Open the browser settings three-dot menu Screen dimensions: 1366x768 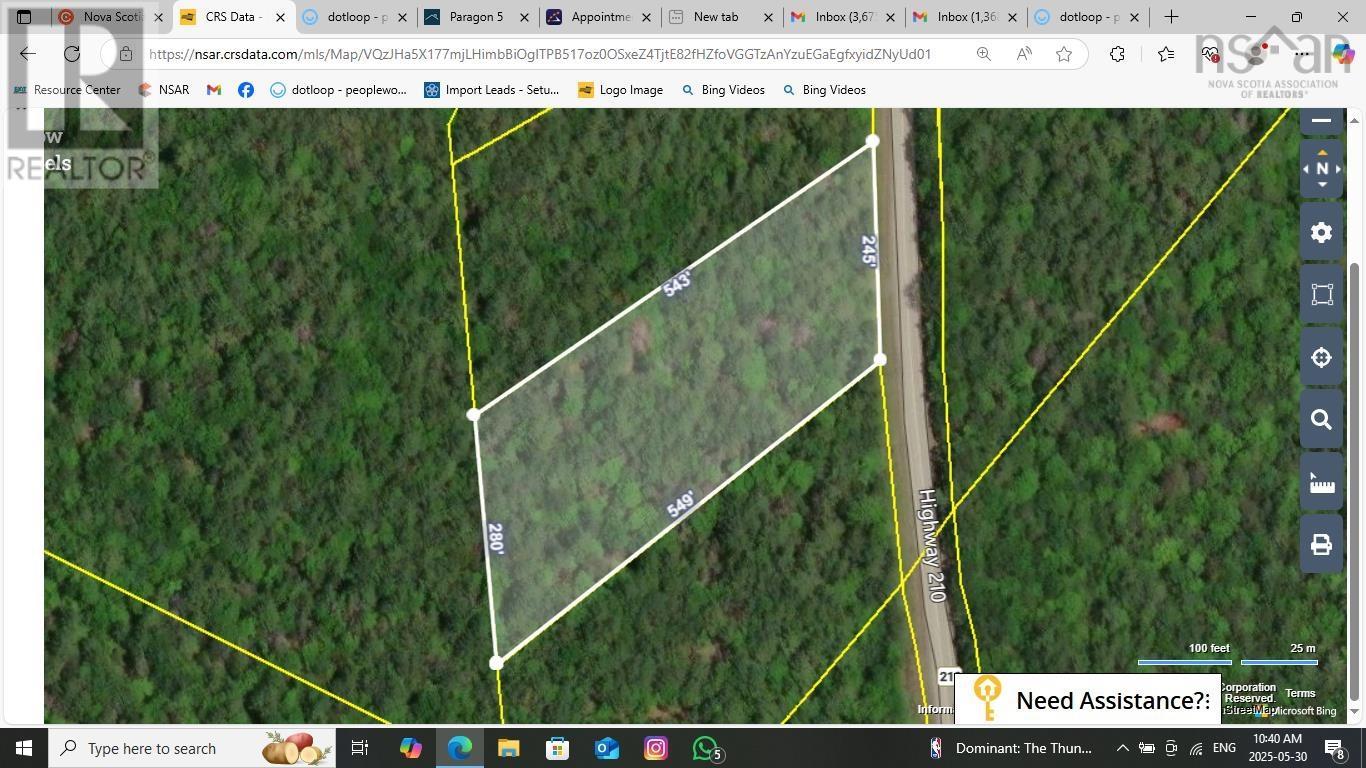1300,54
